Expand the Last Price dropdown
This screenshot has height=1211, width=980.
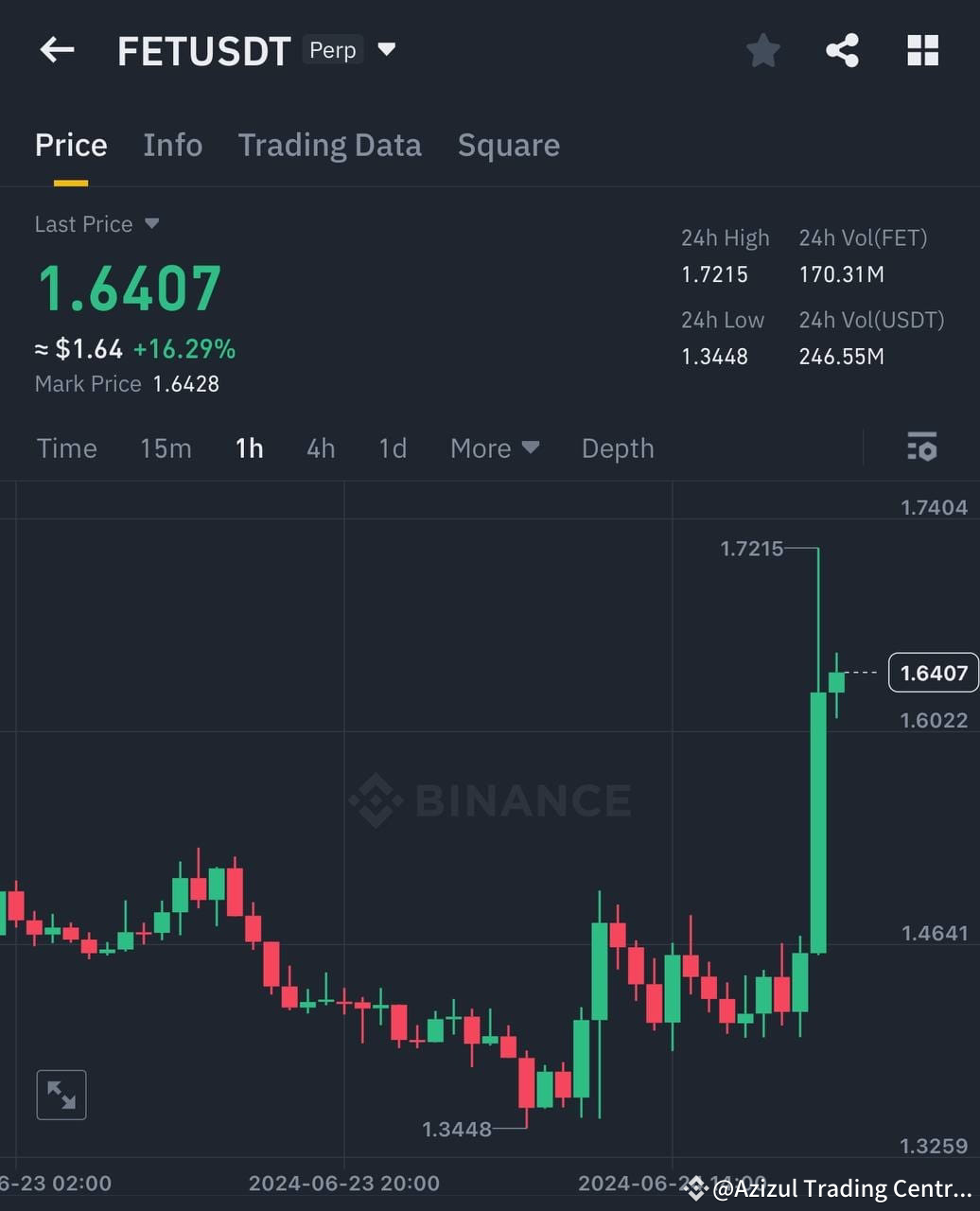96,223
